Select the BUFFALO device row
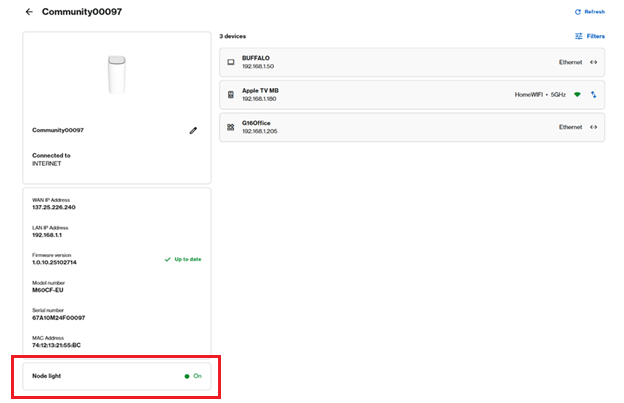This screenshot has width=624, height=403. pos(412,62)
